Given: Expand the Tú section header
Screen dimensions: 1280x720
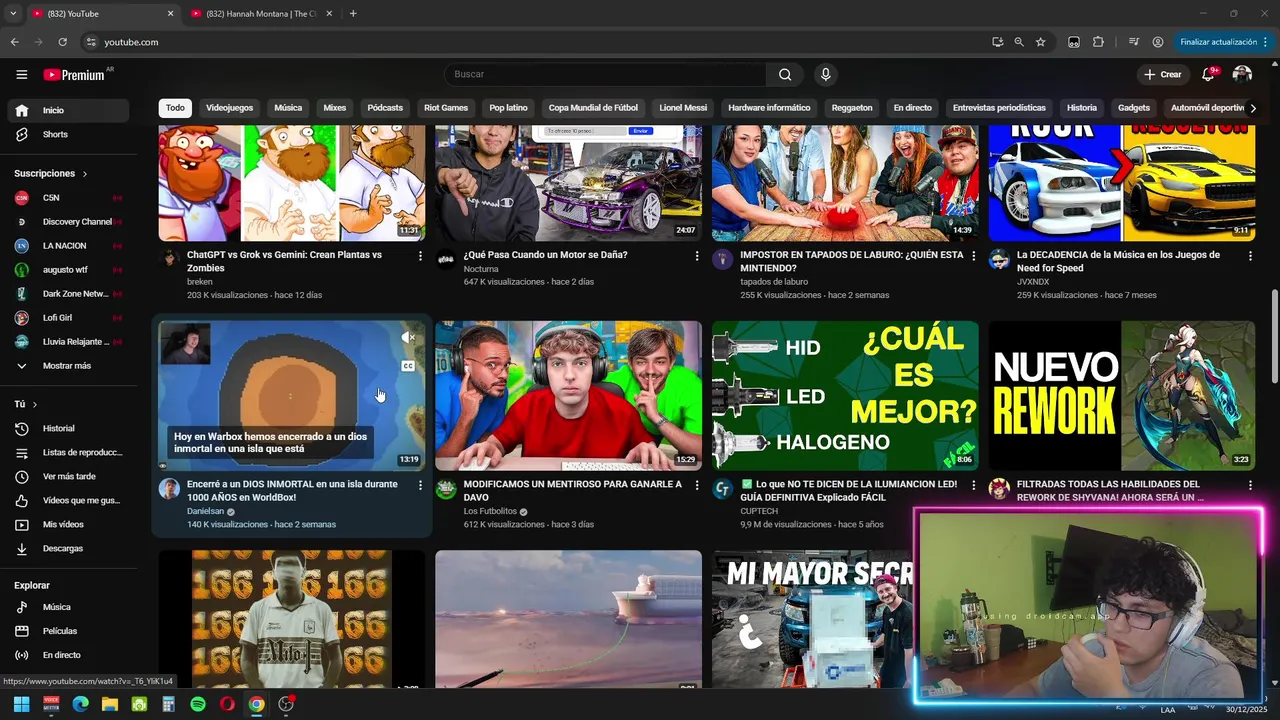Looking at the screenshot, I should 26,404.
